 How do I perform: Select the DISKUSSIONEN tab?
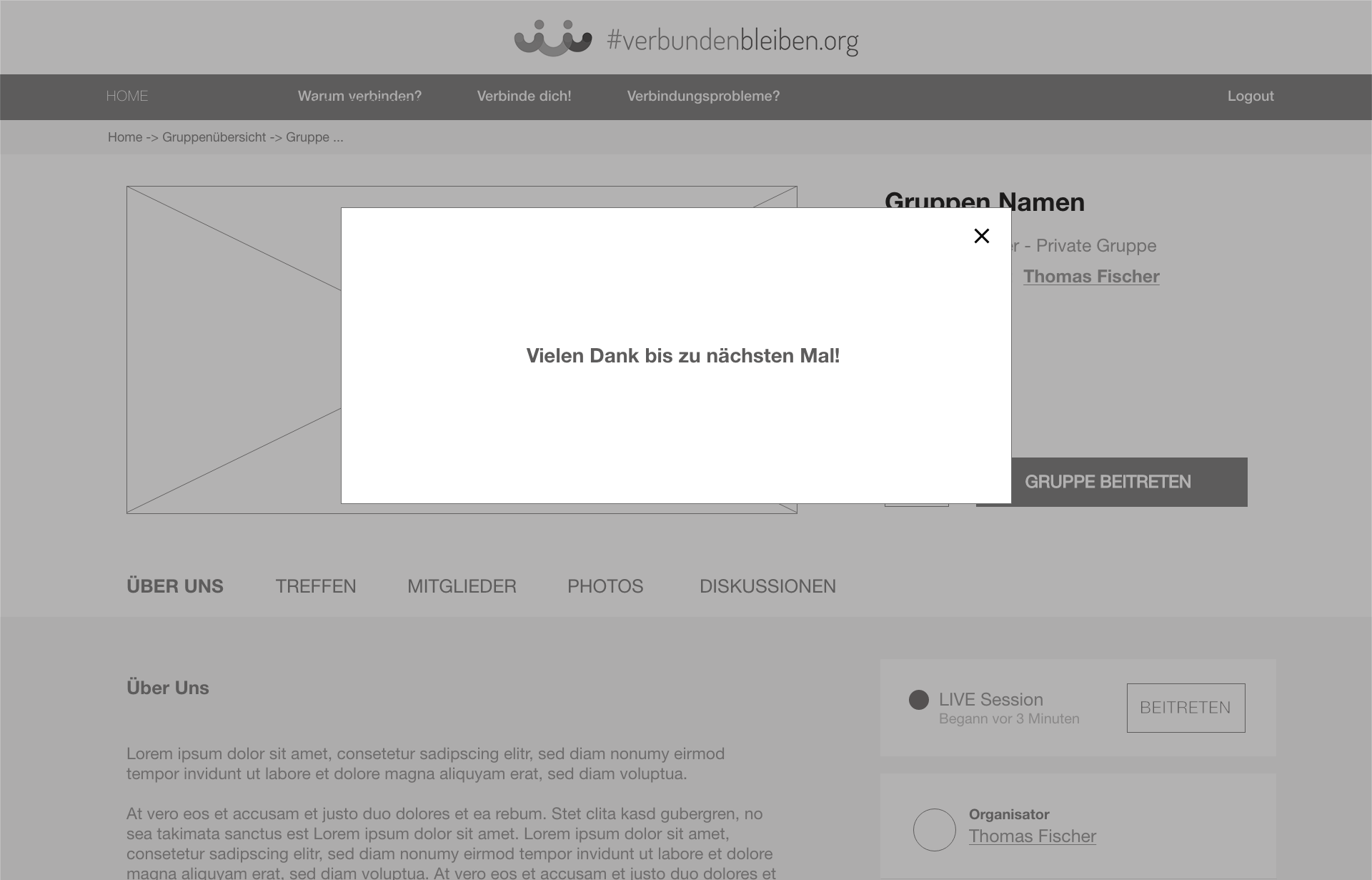(x=767, y=586)
